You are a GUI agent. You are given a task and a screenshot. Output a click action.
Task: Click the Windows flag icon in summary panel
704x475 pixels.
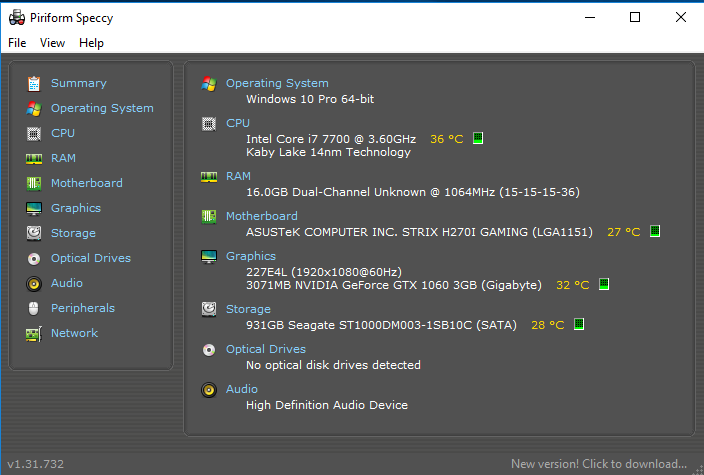point(209,84)
